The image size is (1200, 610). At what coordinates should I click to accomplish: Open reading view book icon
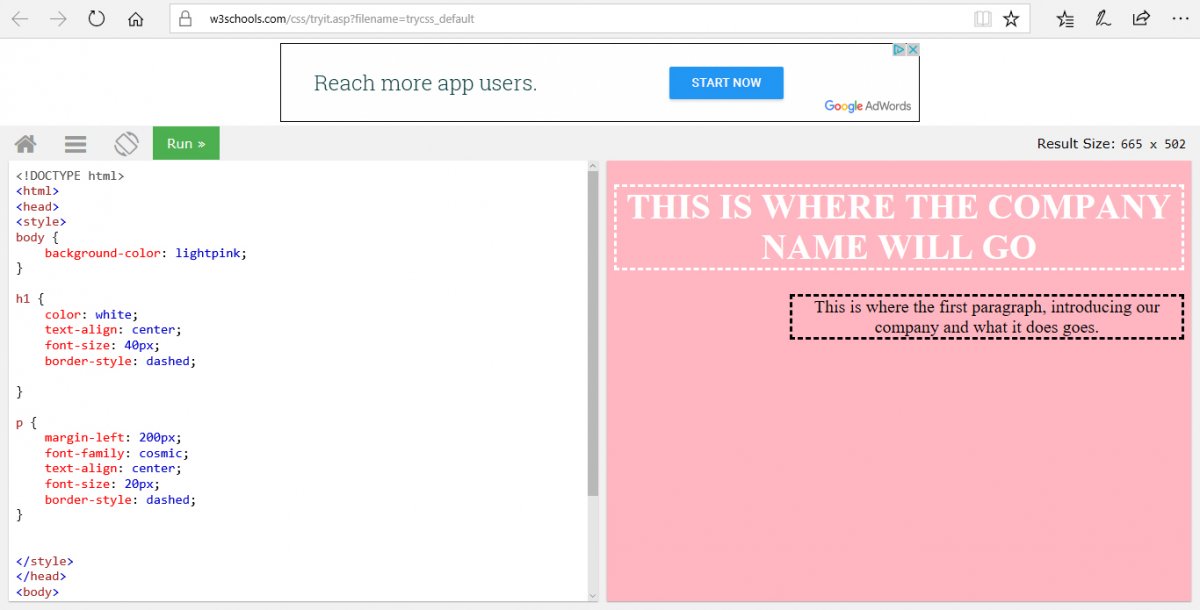[983, 19]
